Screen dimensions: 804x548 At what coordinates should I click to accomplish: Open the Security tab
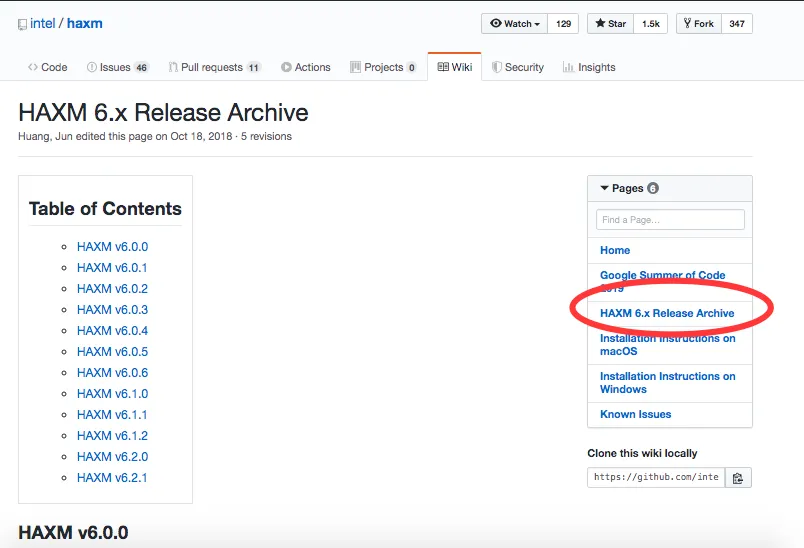point(518,67)
